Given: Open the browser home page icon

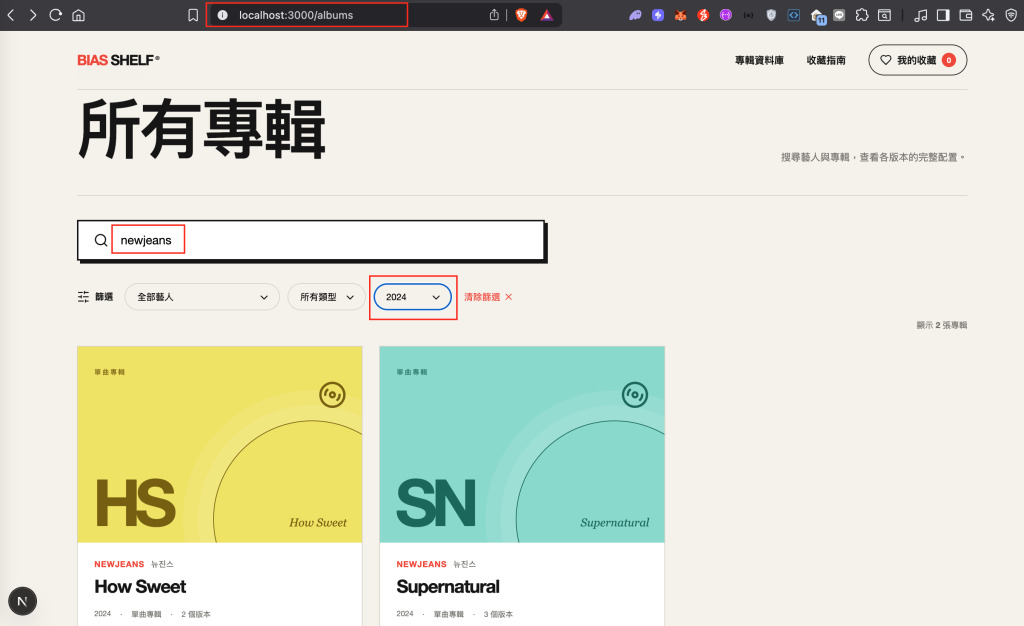Looking at the screenshot, I should 78,15.
